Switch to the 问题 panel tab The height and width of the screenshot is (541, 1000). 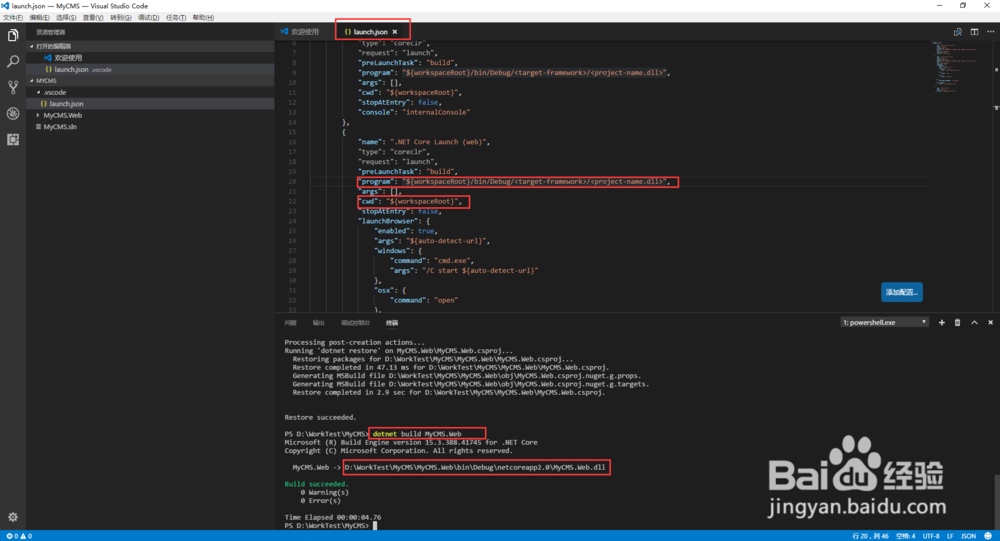[x=290, y=323]
